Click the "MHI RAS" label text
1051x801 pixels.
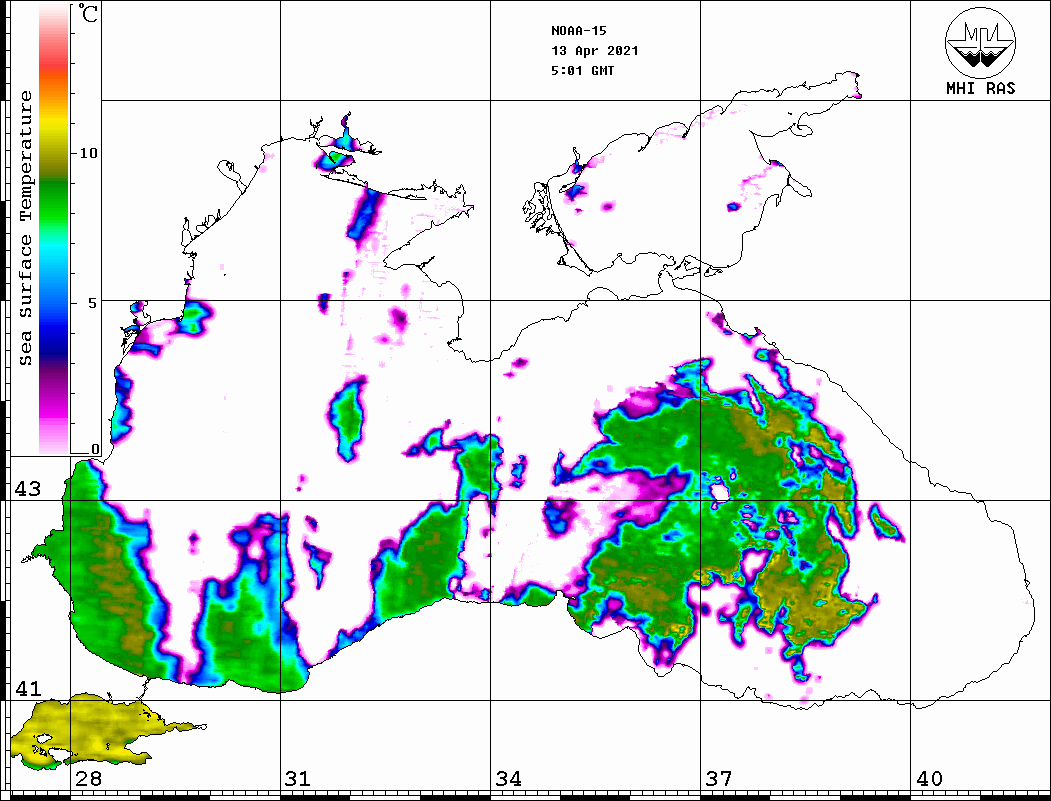click(981, 88)
